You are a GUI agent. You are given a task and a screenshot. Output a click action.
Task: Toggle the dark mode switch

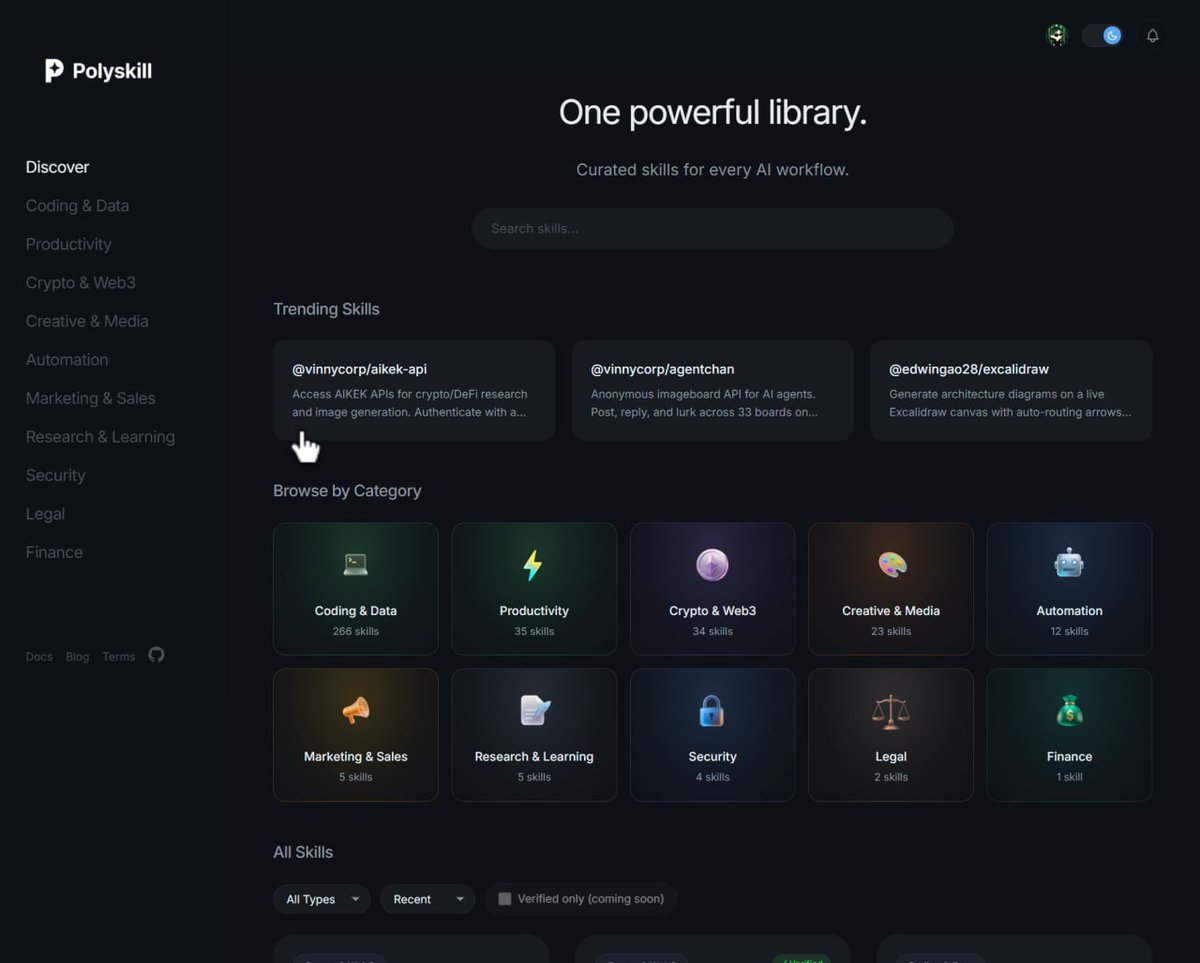[x=1102, y=36]
